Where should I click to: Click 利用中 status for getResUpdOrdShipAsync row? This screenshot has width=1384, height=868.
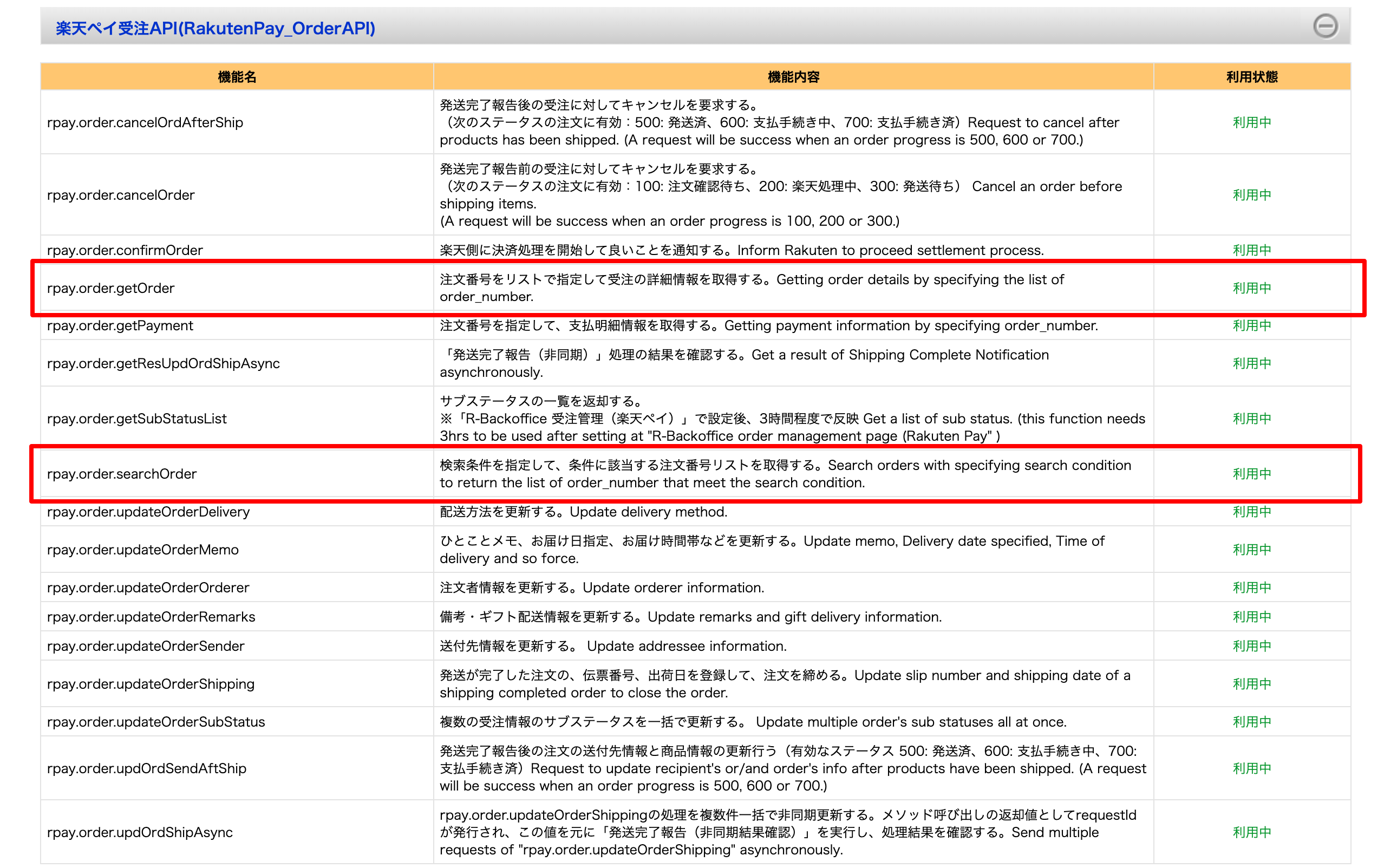pyautogui.click(x=1251, y=363)
